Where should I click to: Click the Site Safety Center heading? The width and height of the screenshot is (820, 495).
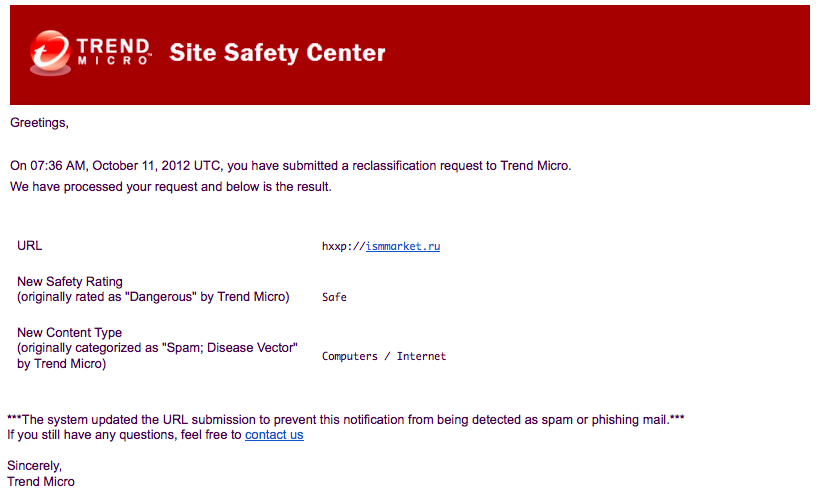pyautogui.click(x=277, y=53)
